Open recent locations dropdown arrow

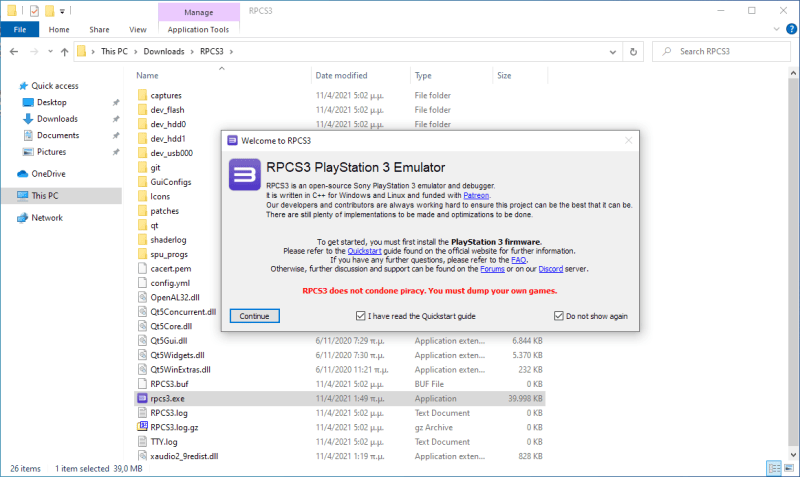[50, 52]
